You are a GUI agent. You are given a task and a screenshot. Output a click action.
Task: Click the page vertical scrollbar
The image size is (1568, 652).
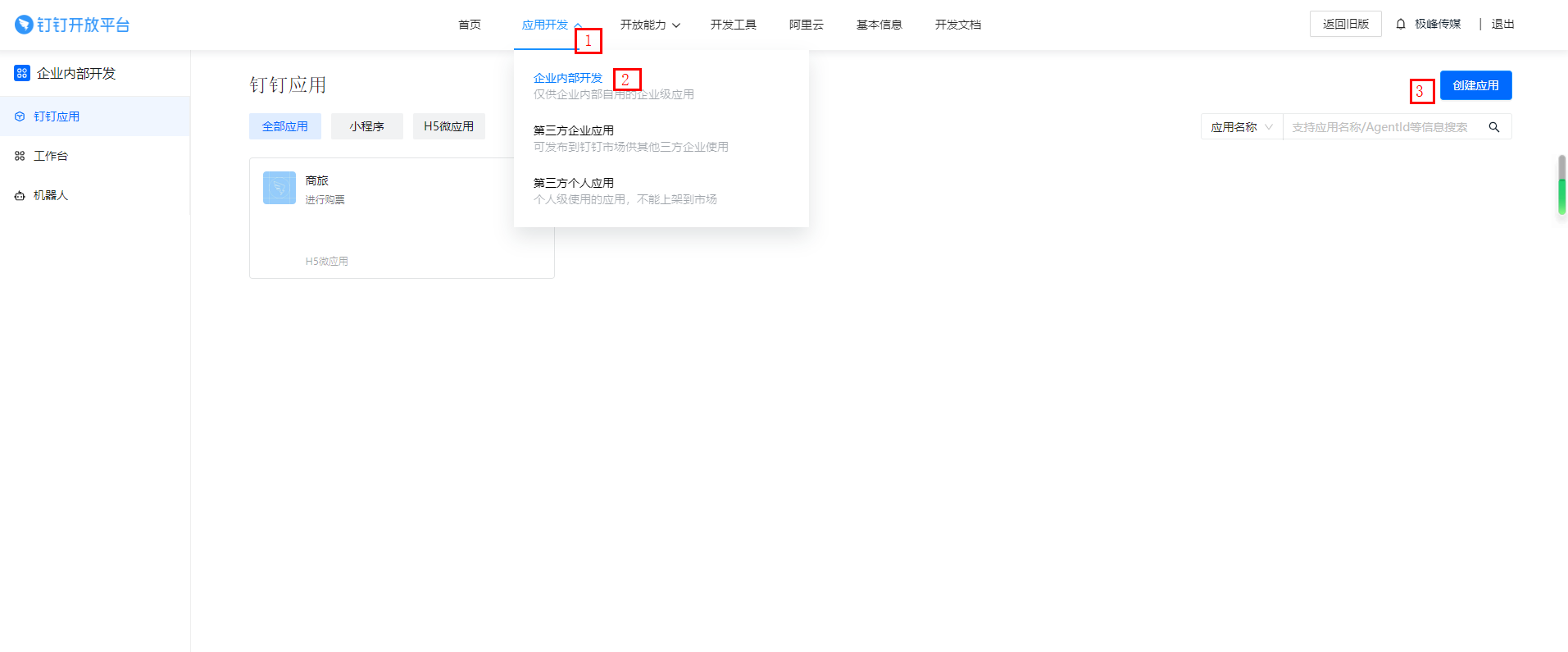(1562, 185)
